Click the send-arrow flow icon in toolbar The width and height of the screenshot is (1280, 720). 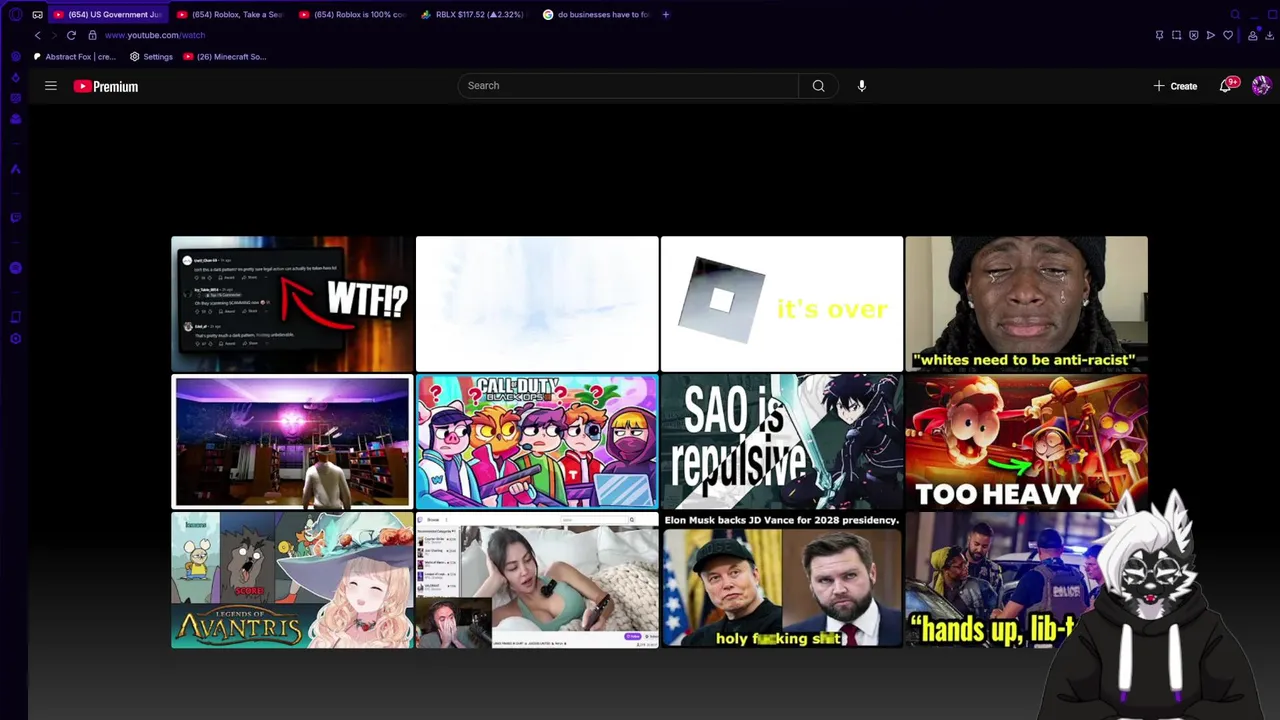coord(1210,35)
